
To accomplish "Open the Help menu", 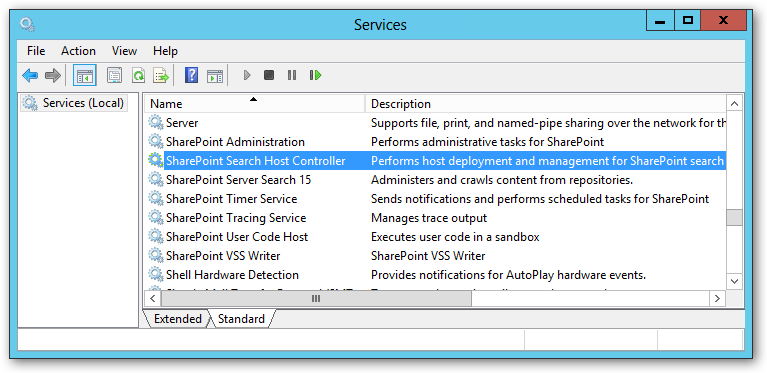I will [165, 51].
